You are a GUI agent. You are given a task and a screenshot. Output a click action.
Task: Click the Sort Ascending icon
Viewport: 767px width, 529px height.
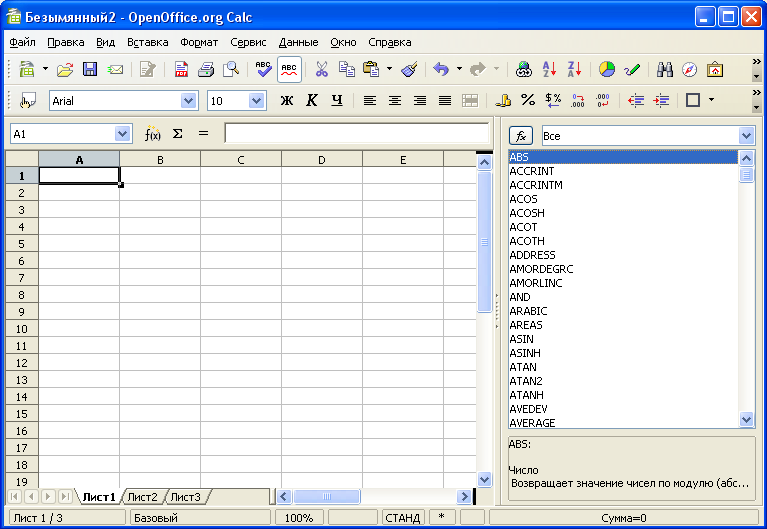point(549,70)
